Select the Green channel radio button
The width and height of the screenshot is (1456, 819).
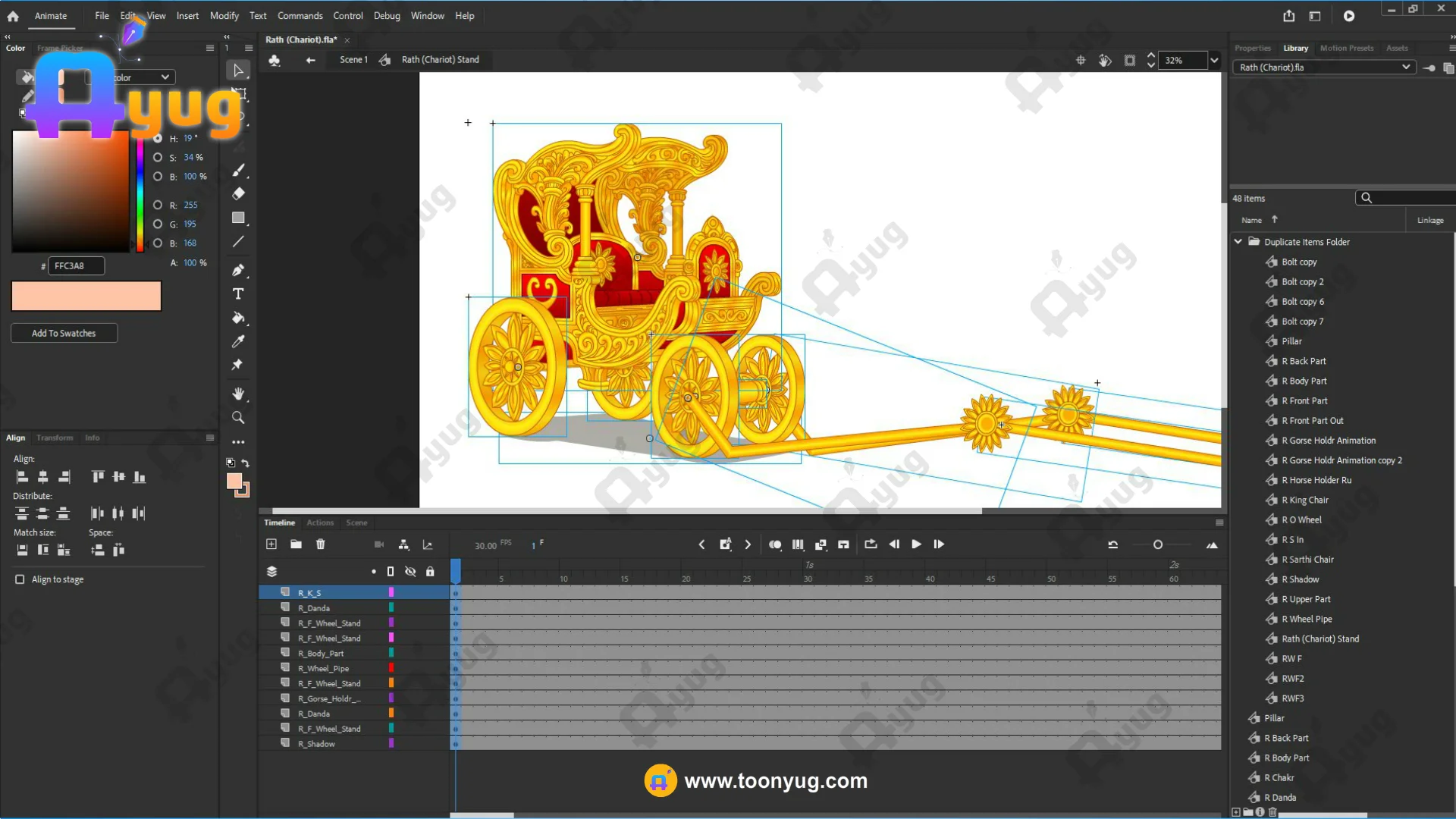coord(158,224)
